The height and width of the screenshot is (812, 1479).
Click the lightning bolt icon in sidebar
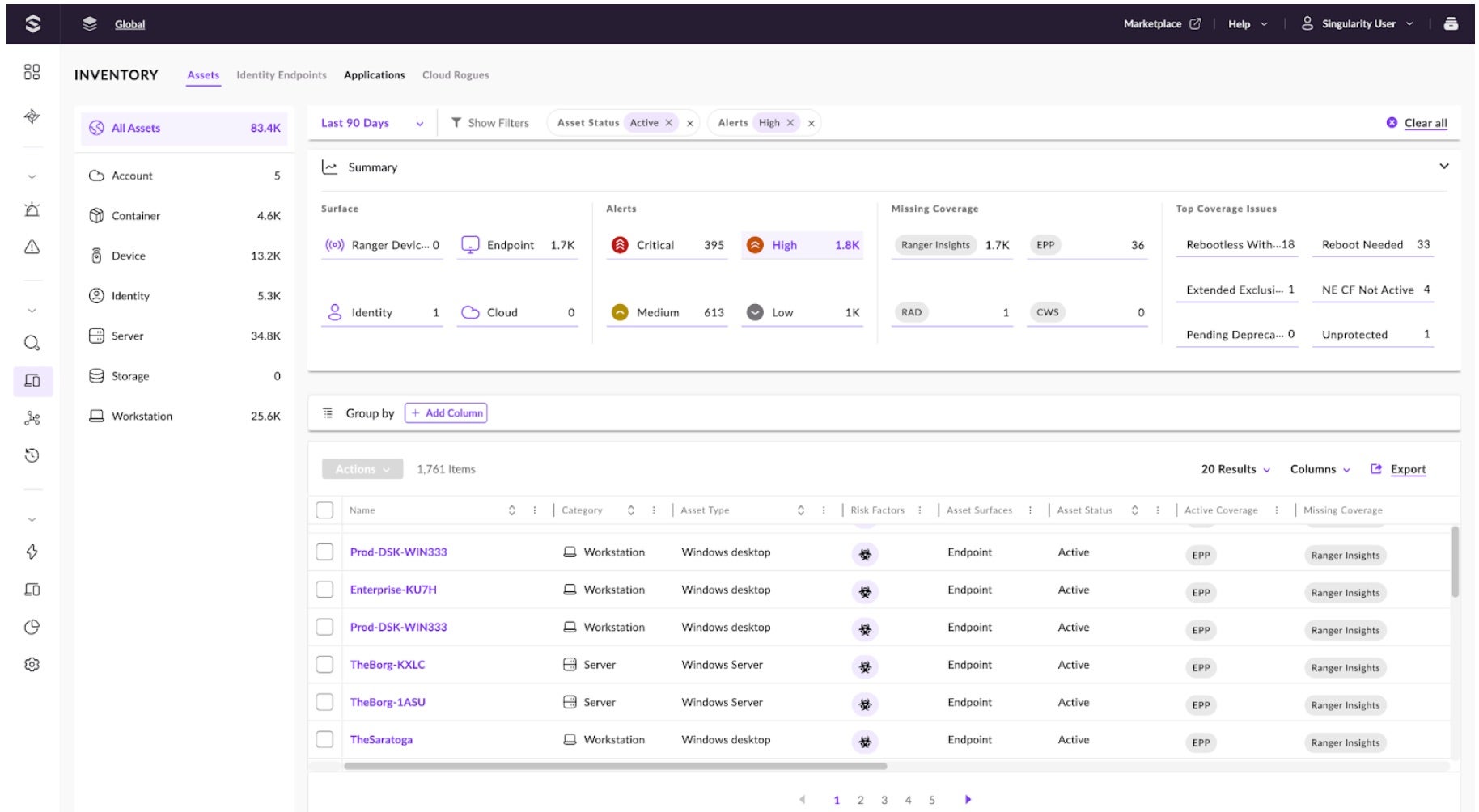pyautogui.click(x=32, y=552)
